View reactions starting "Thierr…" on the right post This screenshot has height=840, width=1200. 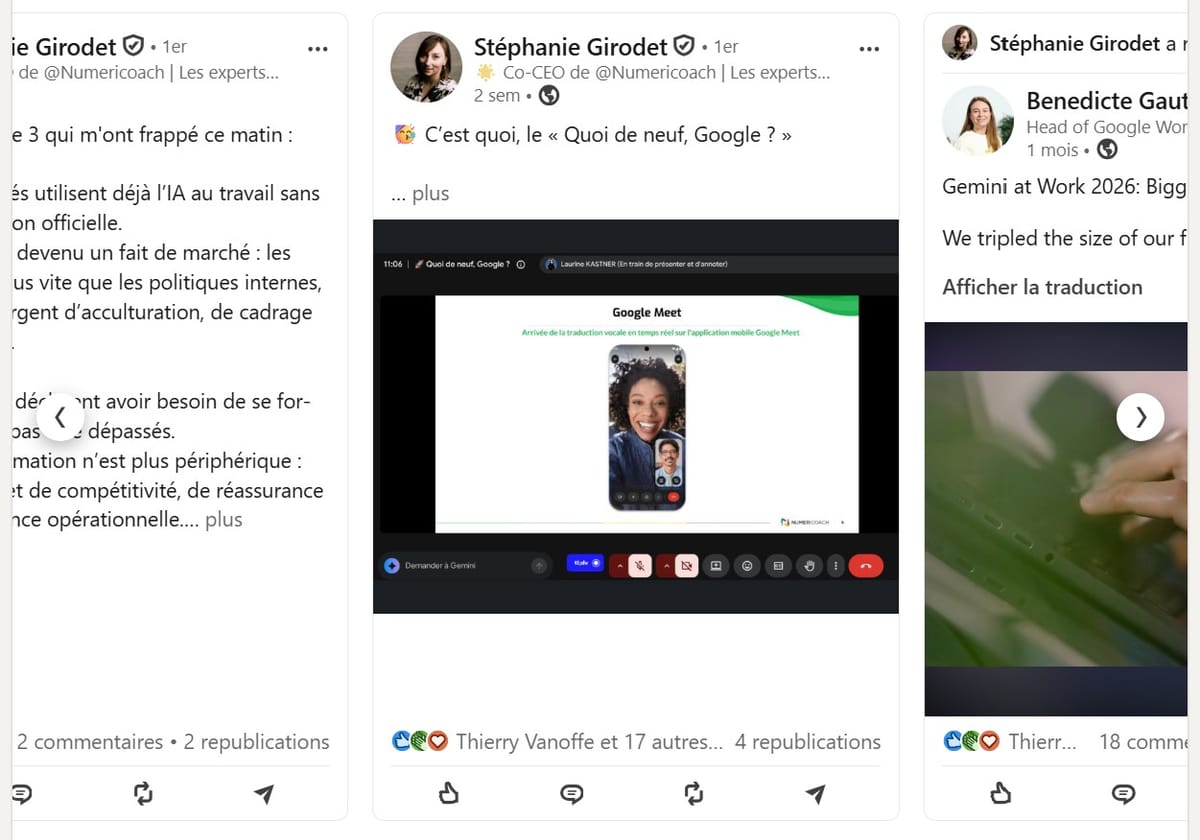click(x=1043, y=742)
